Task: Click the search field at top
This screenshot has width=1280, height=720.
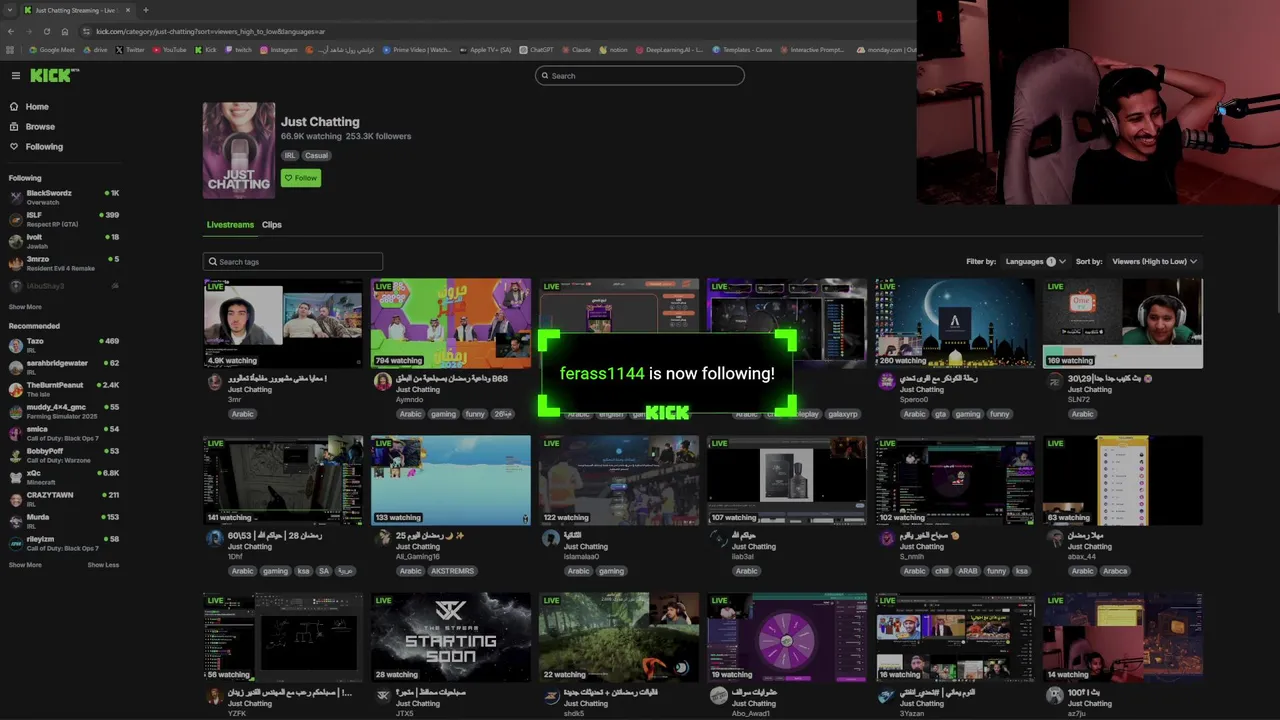Action: click(640, 75)
